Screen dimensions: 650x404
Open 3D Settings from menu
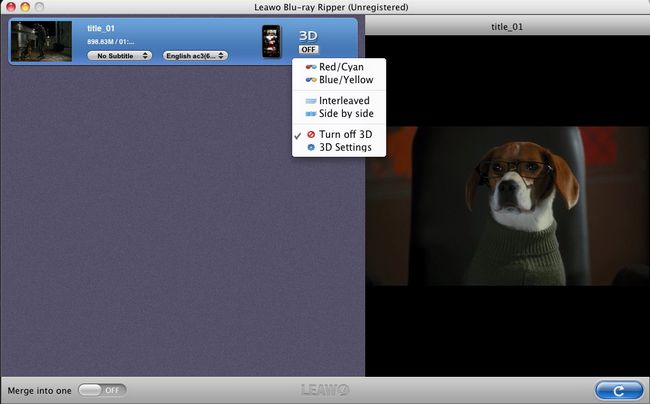[x=339, y=147]
